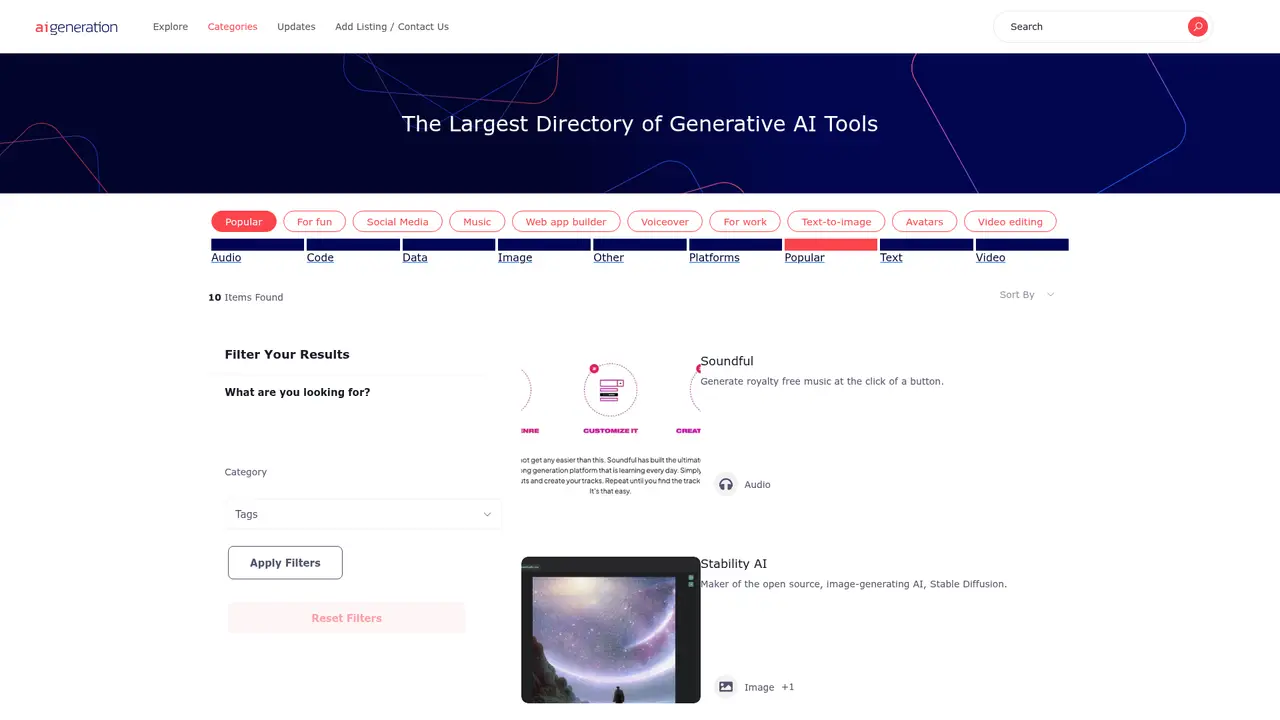Open the Sort By dropdown
This screenshot has height=720, width=1280.
point(1027,295)
